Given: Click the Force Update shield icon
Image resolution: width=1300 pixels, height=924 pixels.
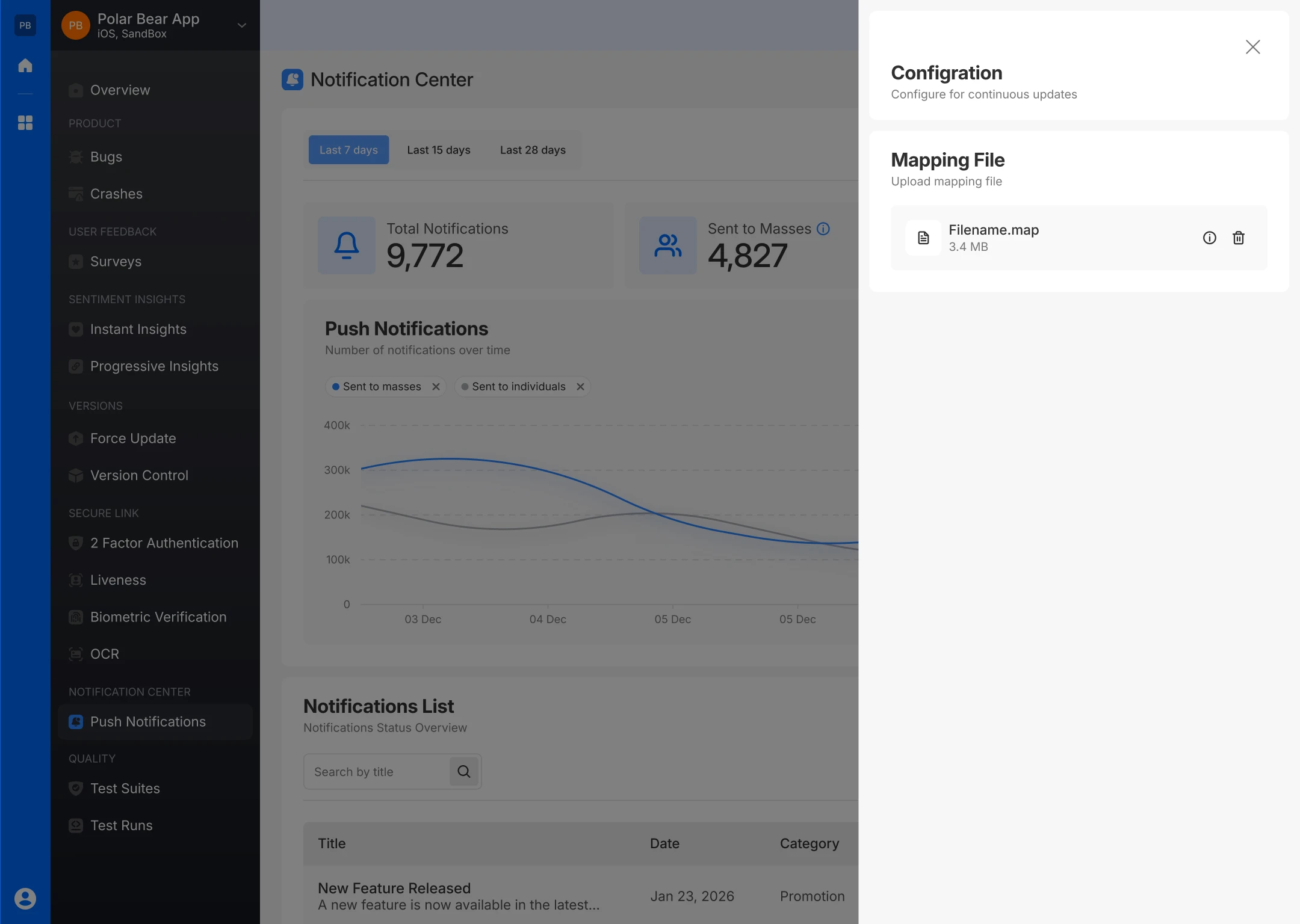Looking at the screenshot, I should click(x=76, y=439).
